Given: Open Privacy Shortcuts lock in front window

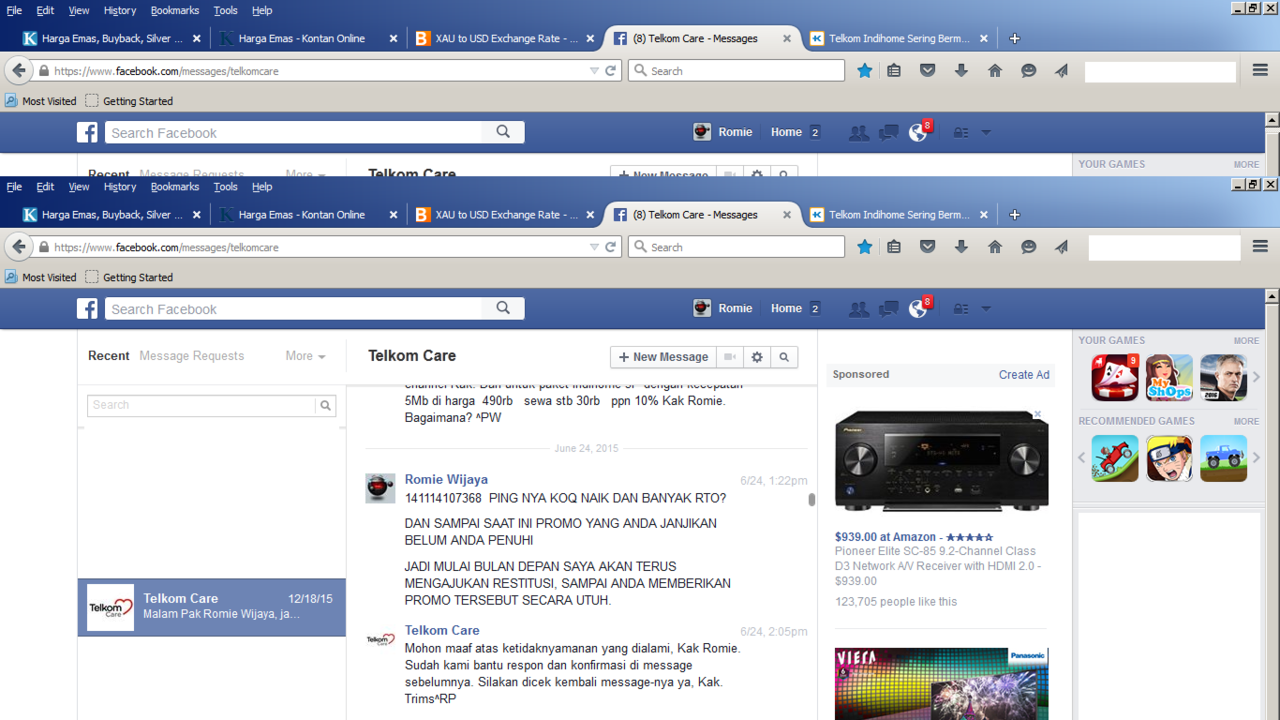Looking at the screenshot, I should [961, 309].
